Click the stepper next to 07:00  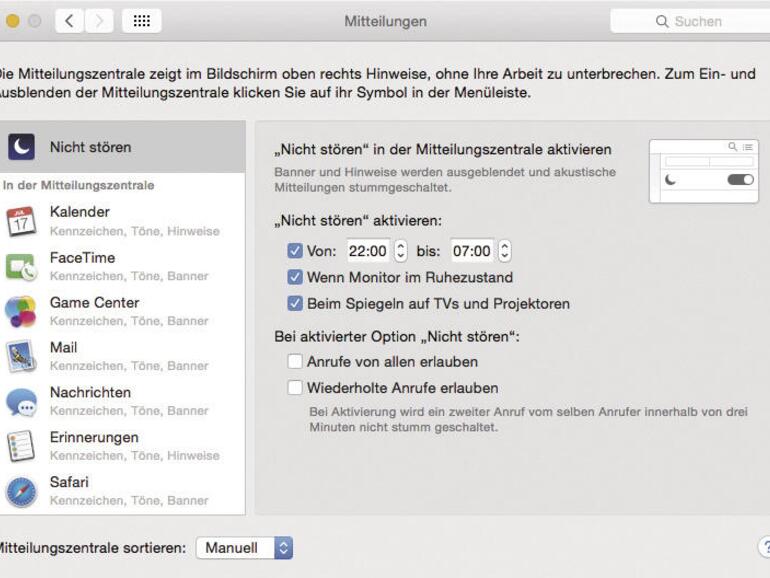504,250
